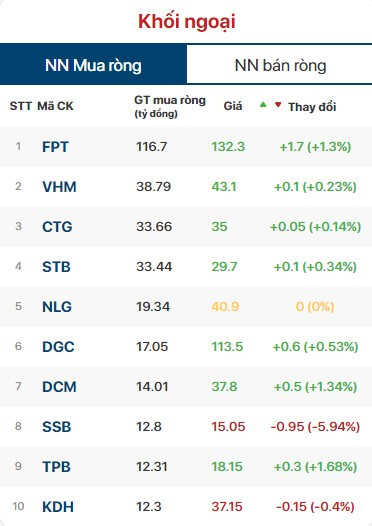Click the Mã CK column header
The image size is (372, 526).
click(x=55, y=106)
